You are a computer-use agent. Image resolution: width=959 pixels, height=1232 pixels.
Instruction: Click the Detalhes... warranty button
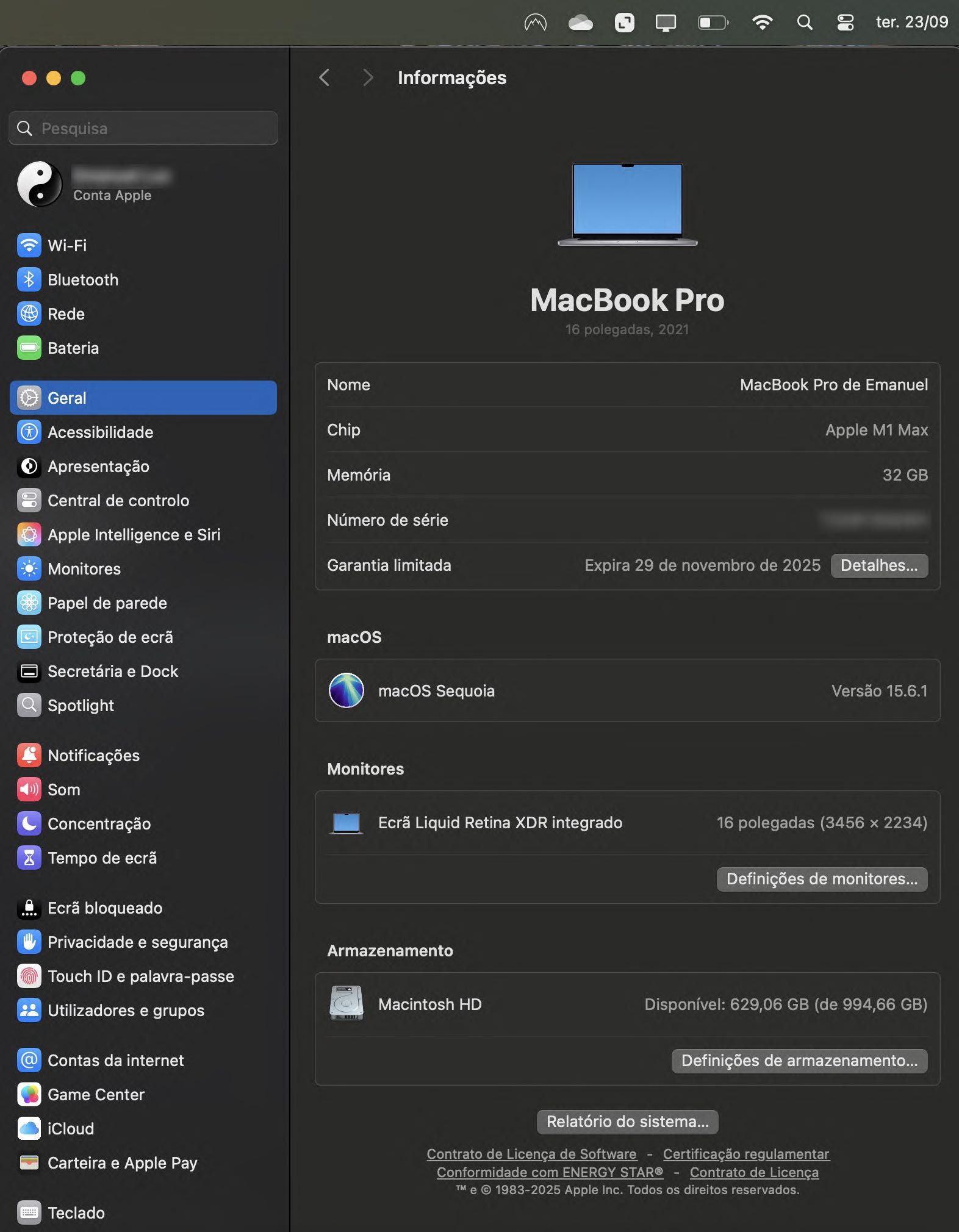[x=879, y=565]
